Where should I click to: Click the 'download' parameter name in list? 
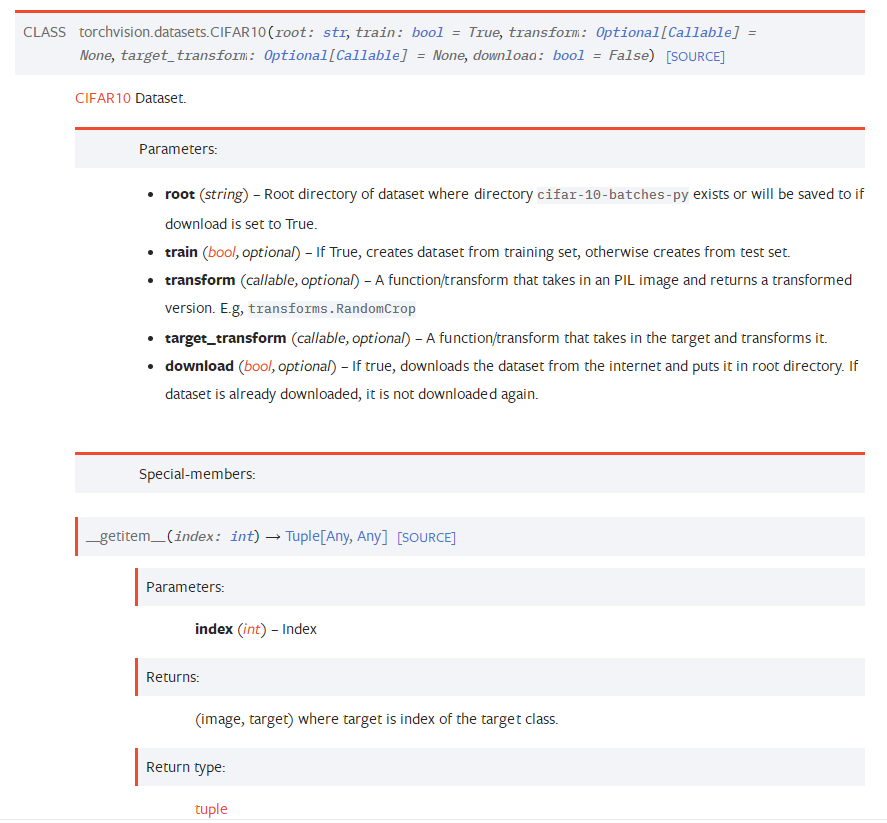199,367
